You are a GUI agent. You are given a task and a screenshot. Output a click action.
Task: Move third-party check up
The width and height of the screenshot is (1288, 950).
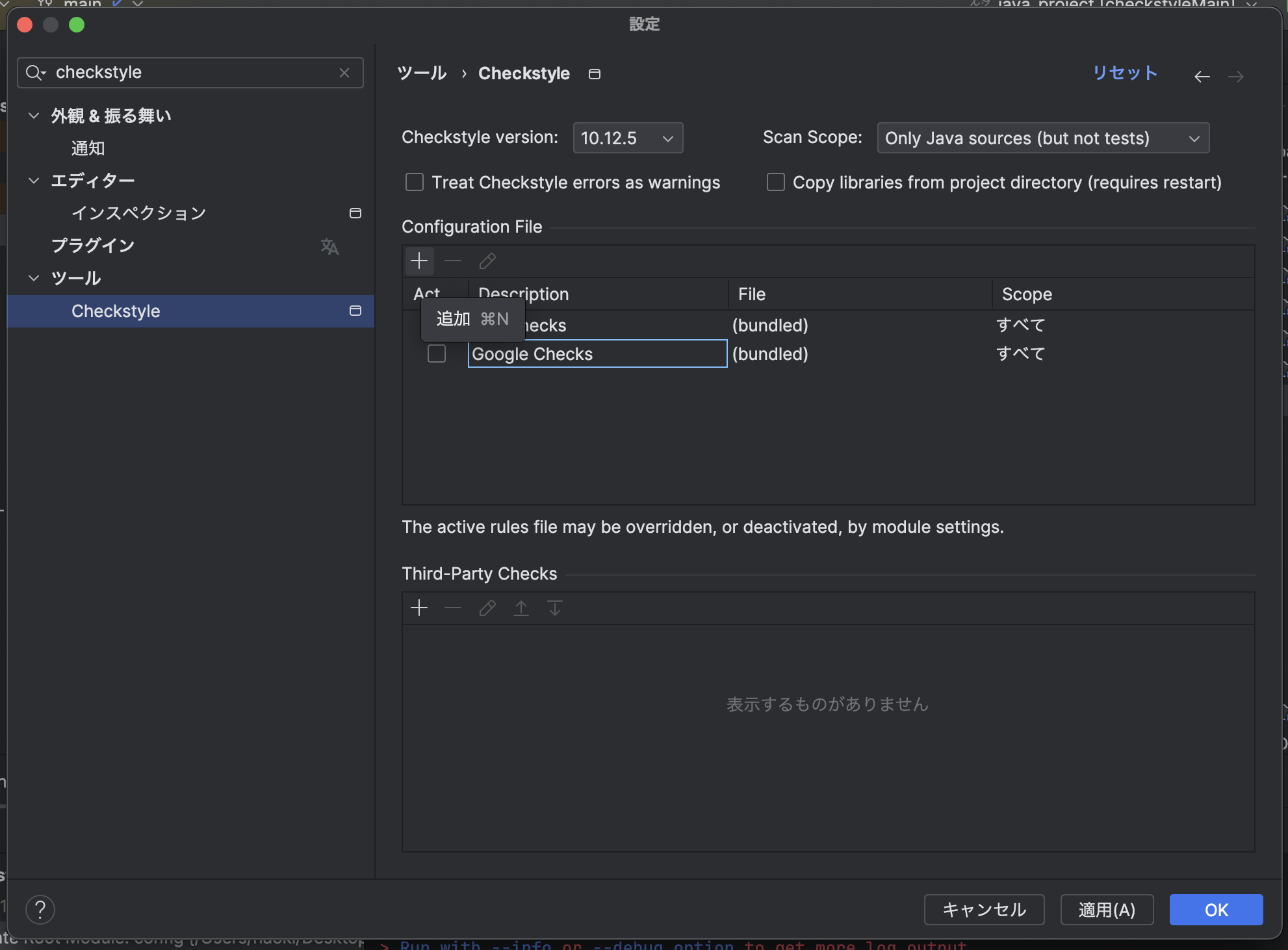click(x=521, y=608)
